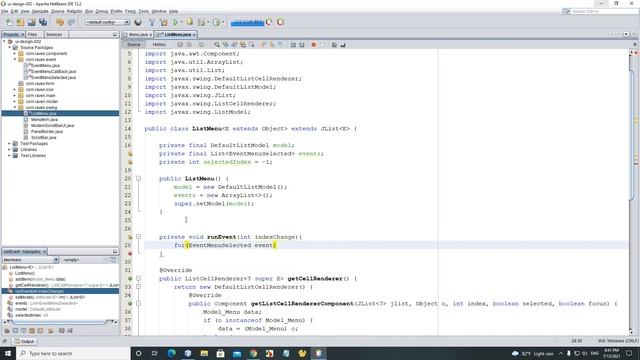Collapse the com.raven.event package node
The height and width of the screenshot is (360, 640).
tap(15, 59)
